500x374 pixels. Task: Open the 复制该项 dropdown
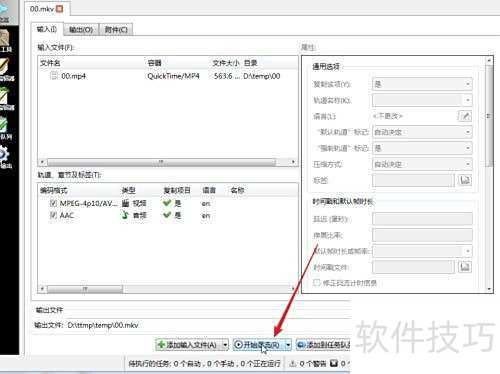pyautogui.click(x=422, y=84)
